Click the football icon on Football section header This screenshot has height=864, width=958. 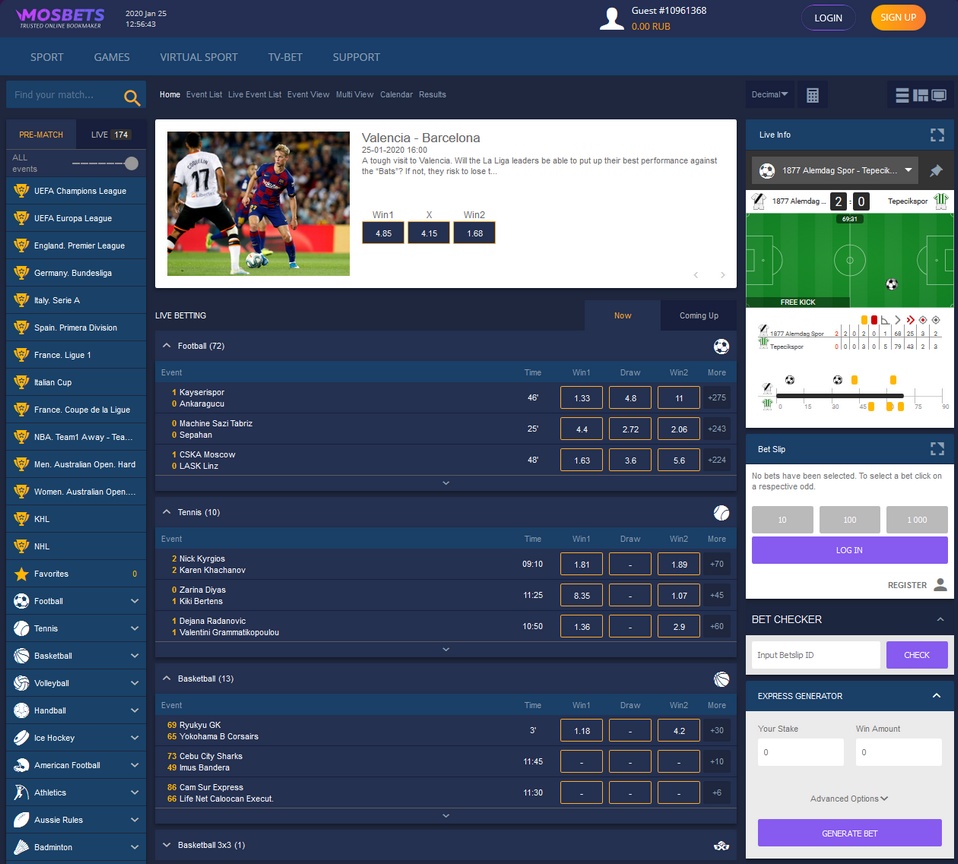(x=721, y=346)
